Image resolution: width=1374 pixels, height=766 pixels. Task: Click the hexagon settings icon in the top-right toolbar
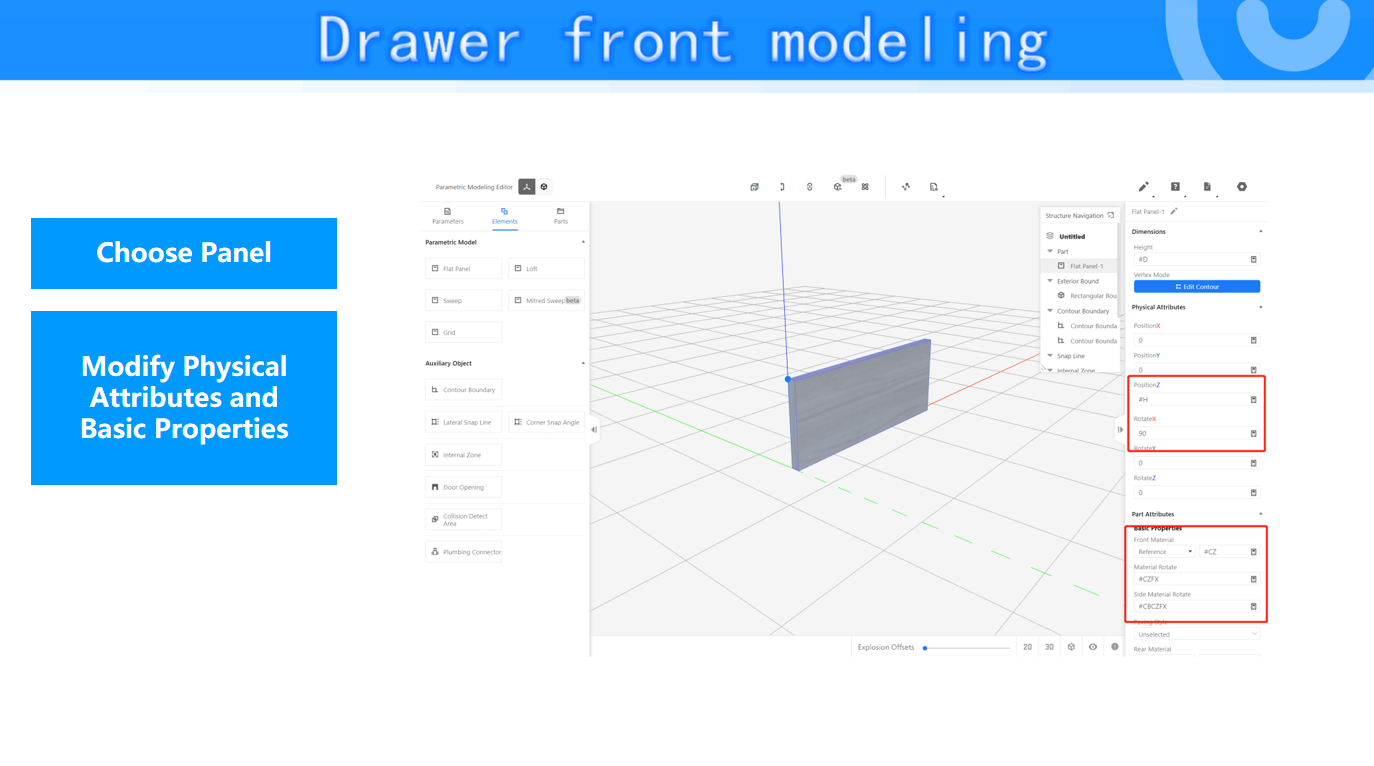1242,187
